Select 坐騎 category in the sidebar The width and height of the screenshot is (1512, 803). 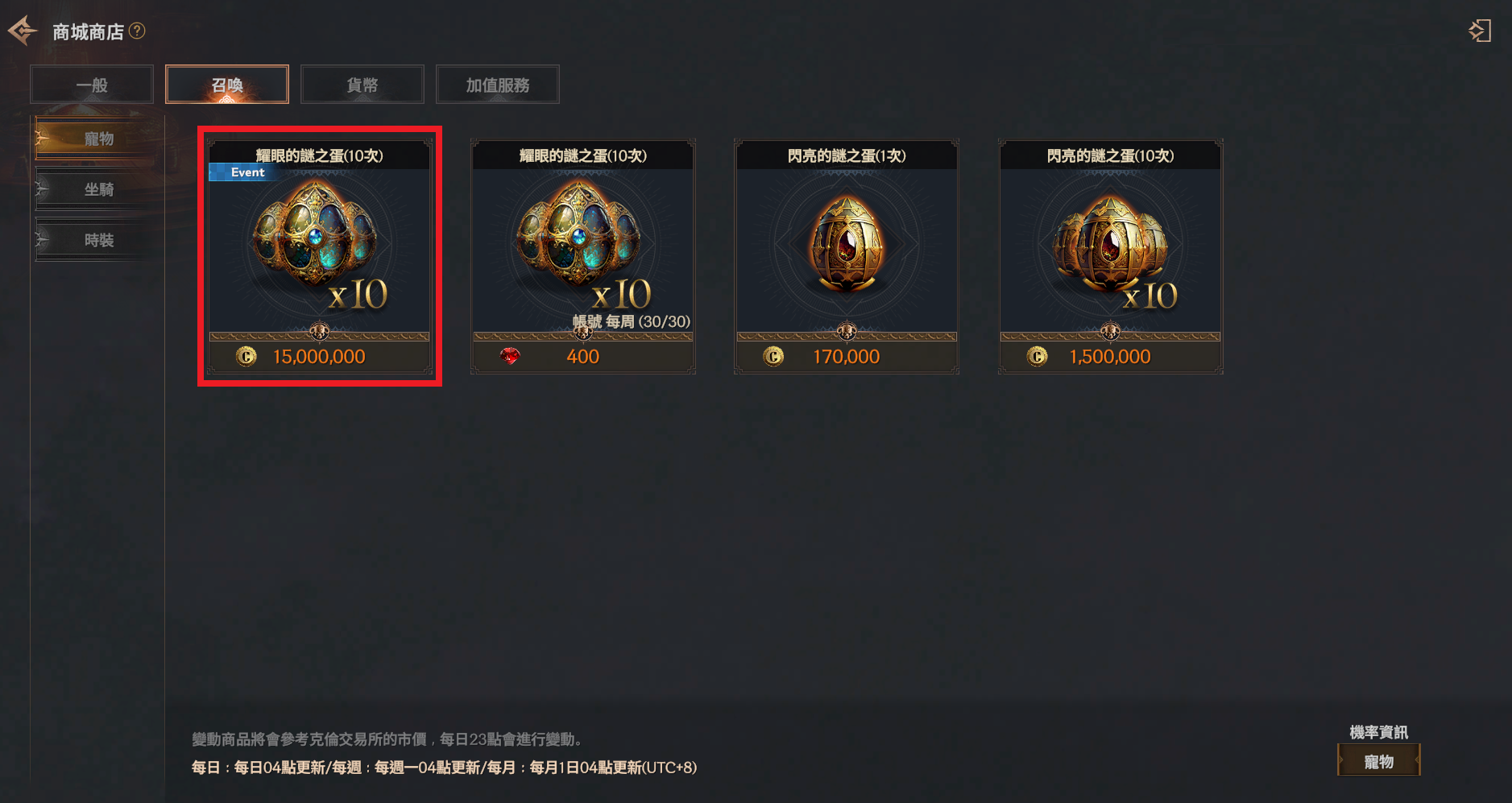coord(97,190)
